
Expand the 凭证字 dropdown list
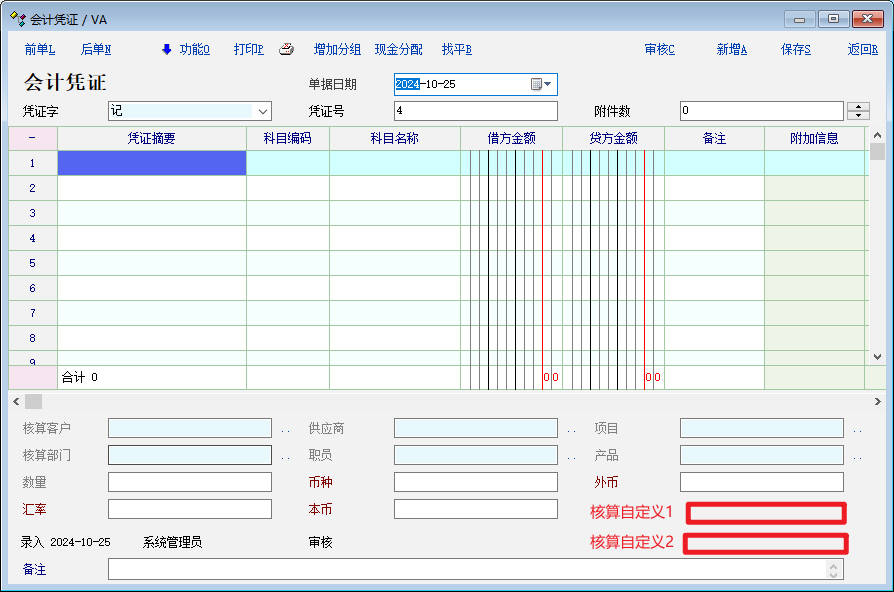pos(263,111)
